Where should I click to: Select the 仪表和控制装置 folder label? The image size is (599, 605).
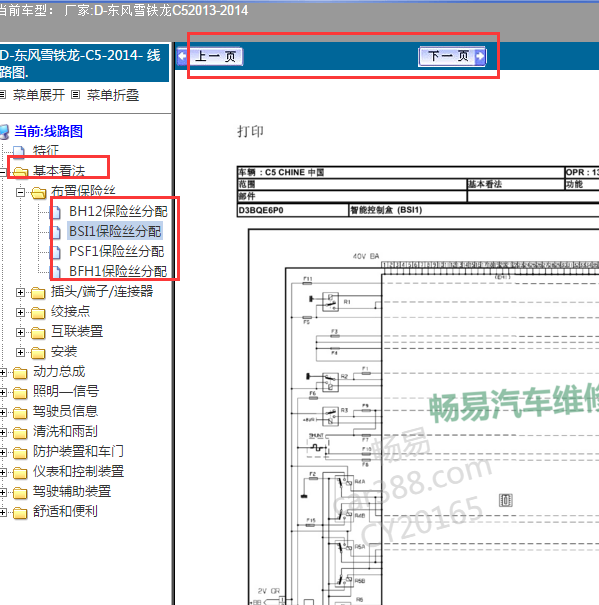[78, 472]
